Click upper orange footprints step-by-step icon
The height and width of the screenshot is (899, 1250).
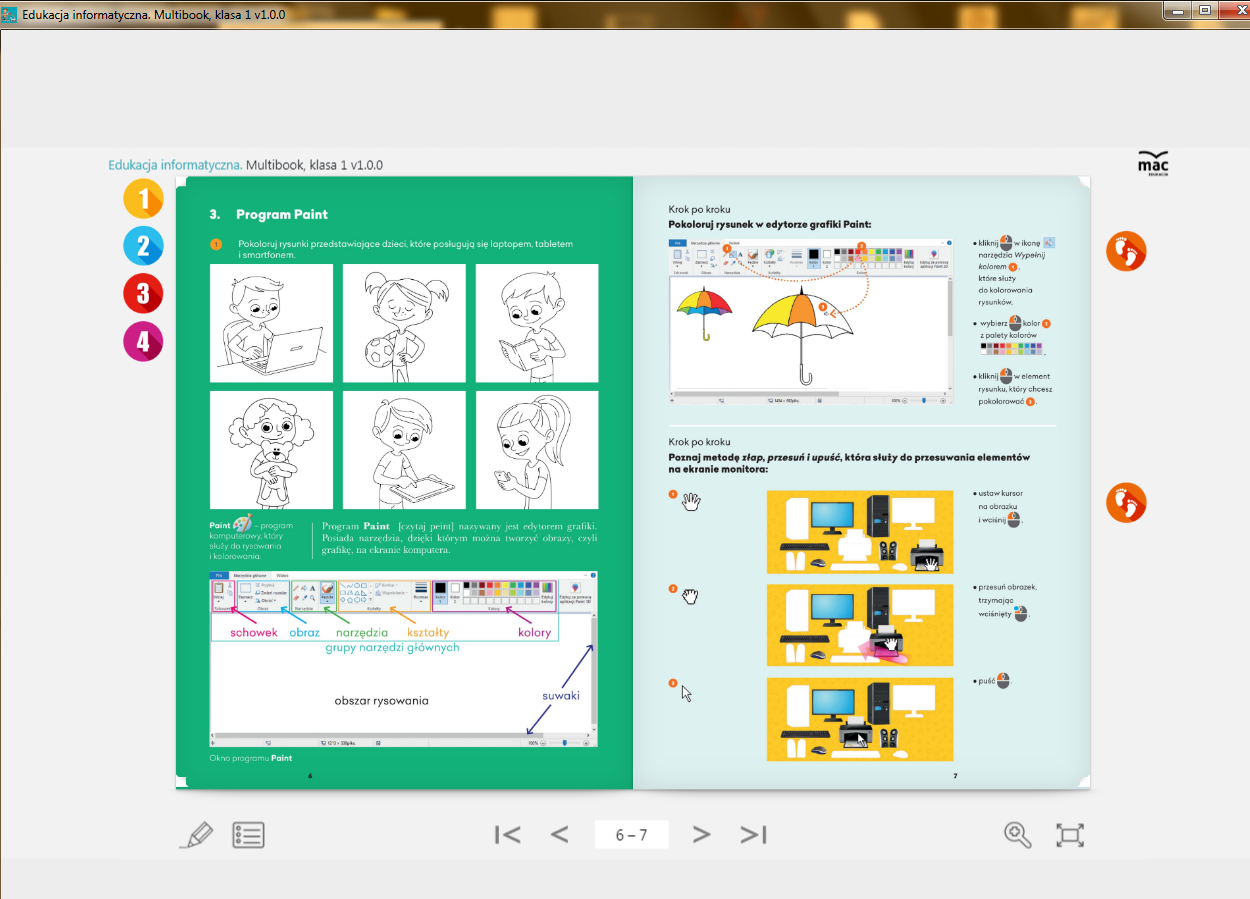tap(1126, 251)
